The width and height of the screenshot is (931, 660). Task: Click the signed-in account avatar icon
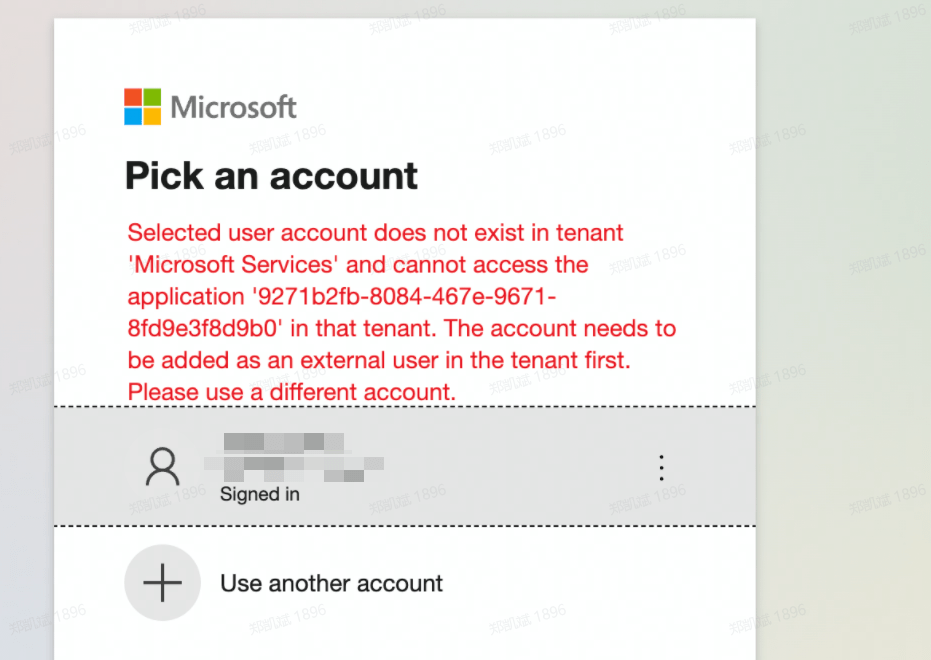pos(163,467)
